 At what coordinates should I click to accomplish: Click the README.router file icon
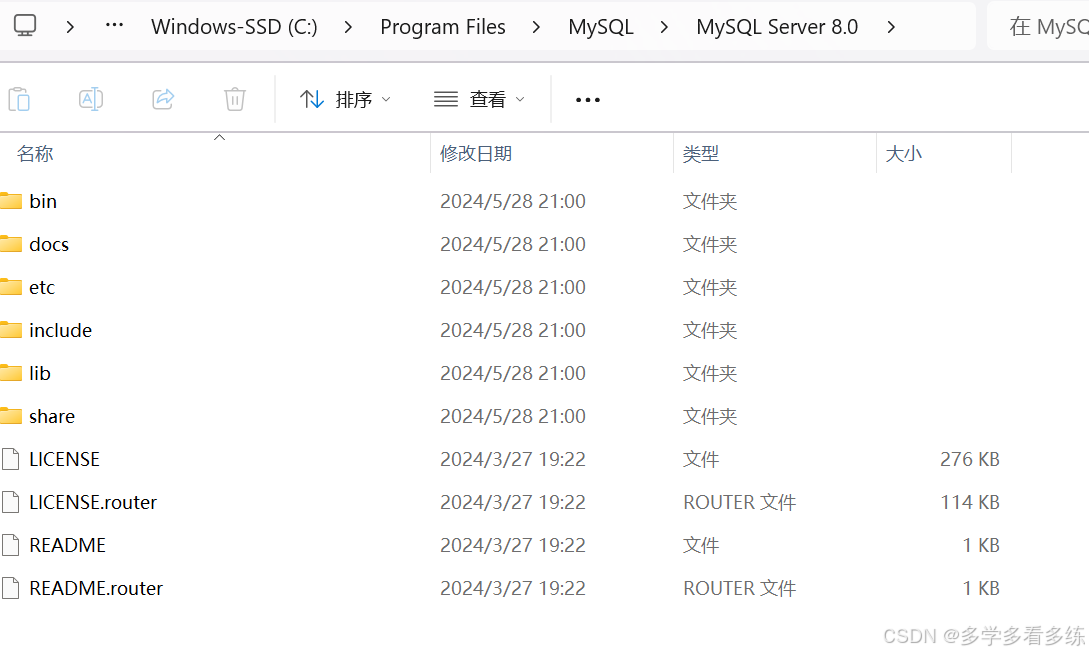point(11,588)
